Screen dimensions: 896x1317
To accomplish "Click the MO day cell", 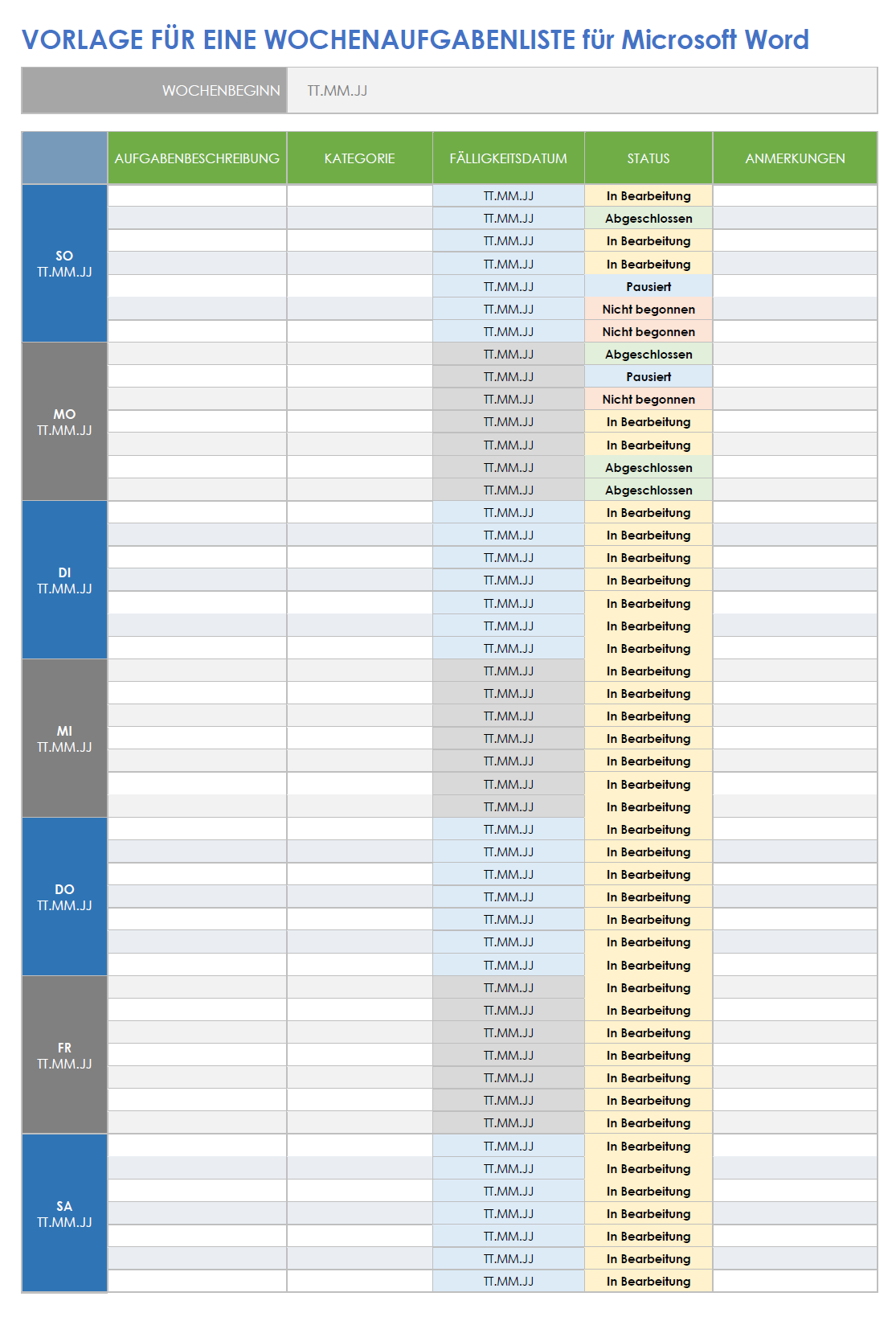I will 64,422.
